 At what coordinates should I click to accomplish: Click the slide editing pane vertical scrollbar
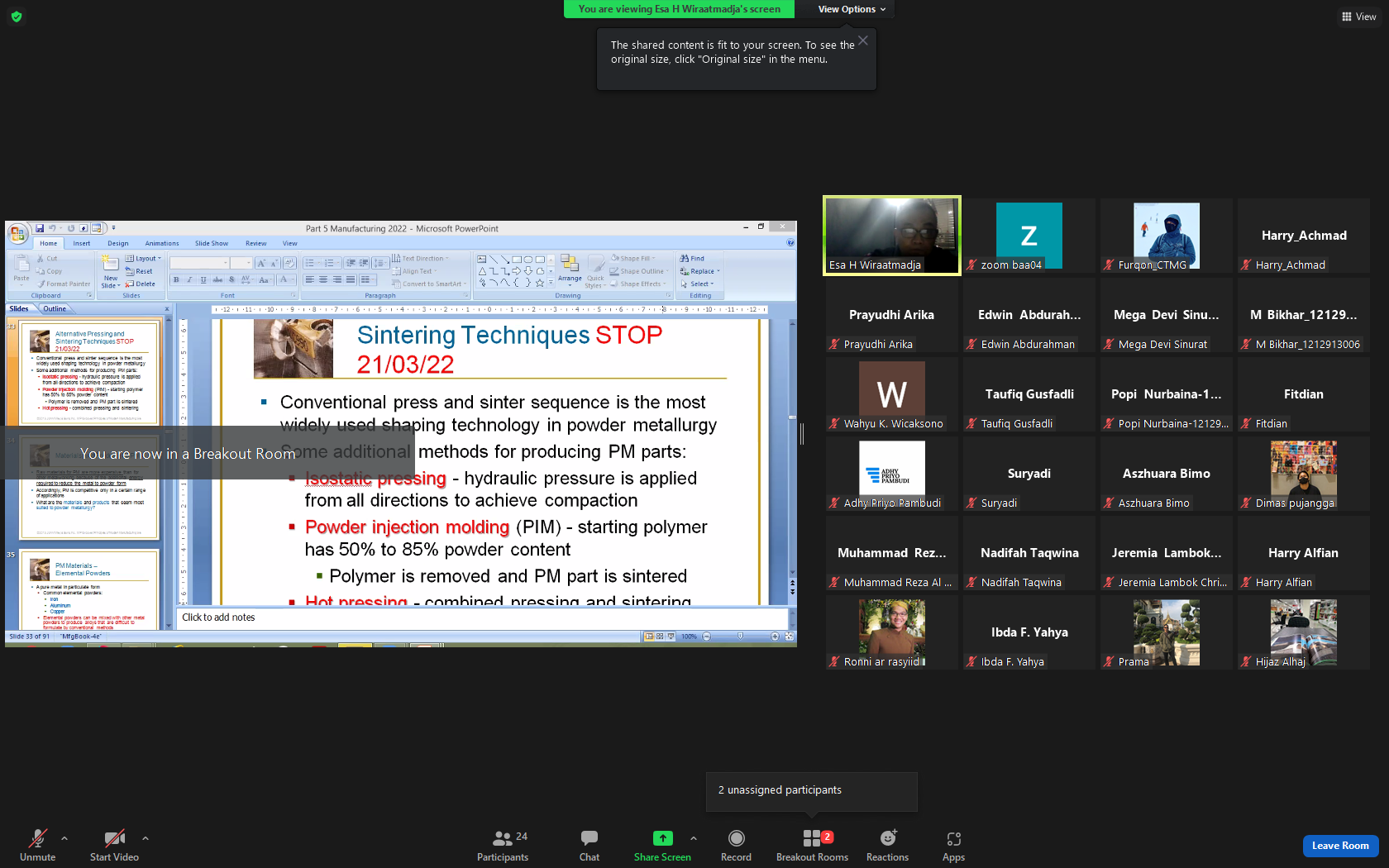[792, 446]
